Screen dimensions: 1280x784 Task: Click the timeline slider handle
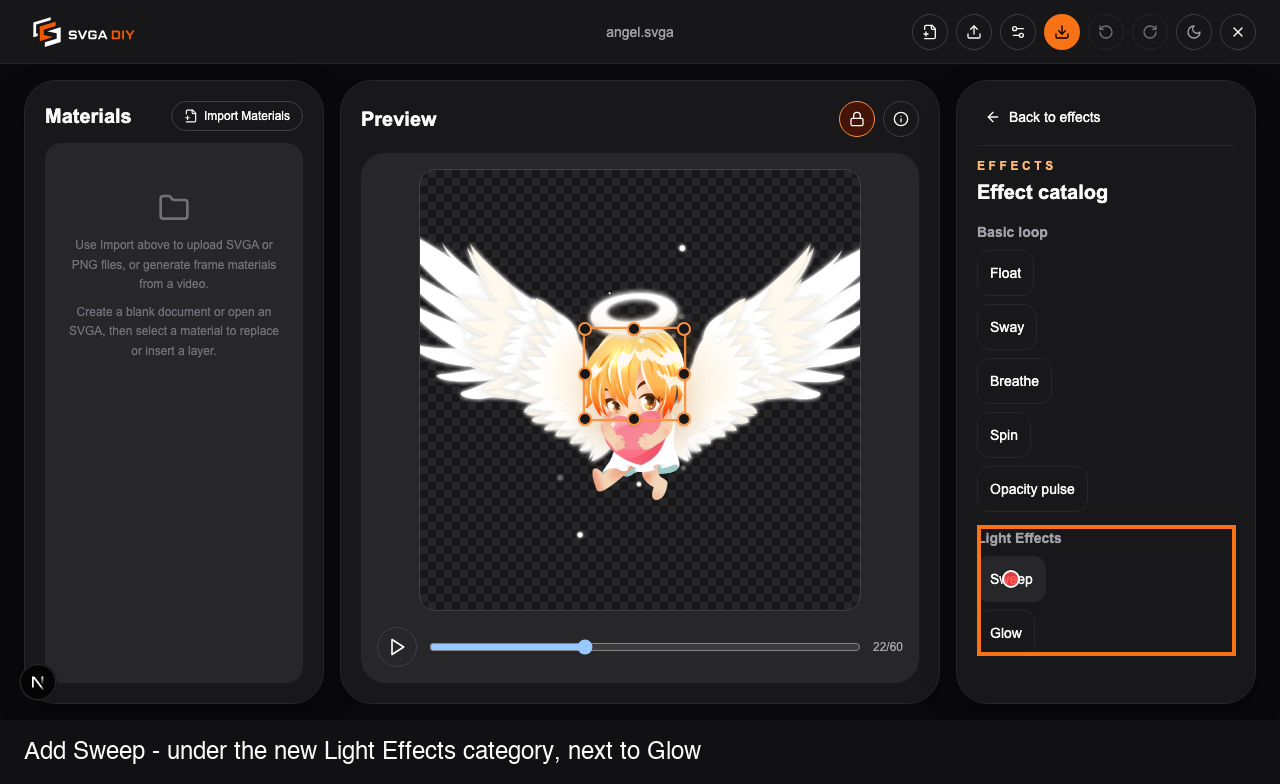click(x=585, y=647)
